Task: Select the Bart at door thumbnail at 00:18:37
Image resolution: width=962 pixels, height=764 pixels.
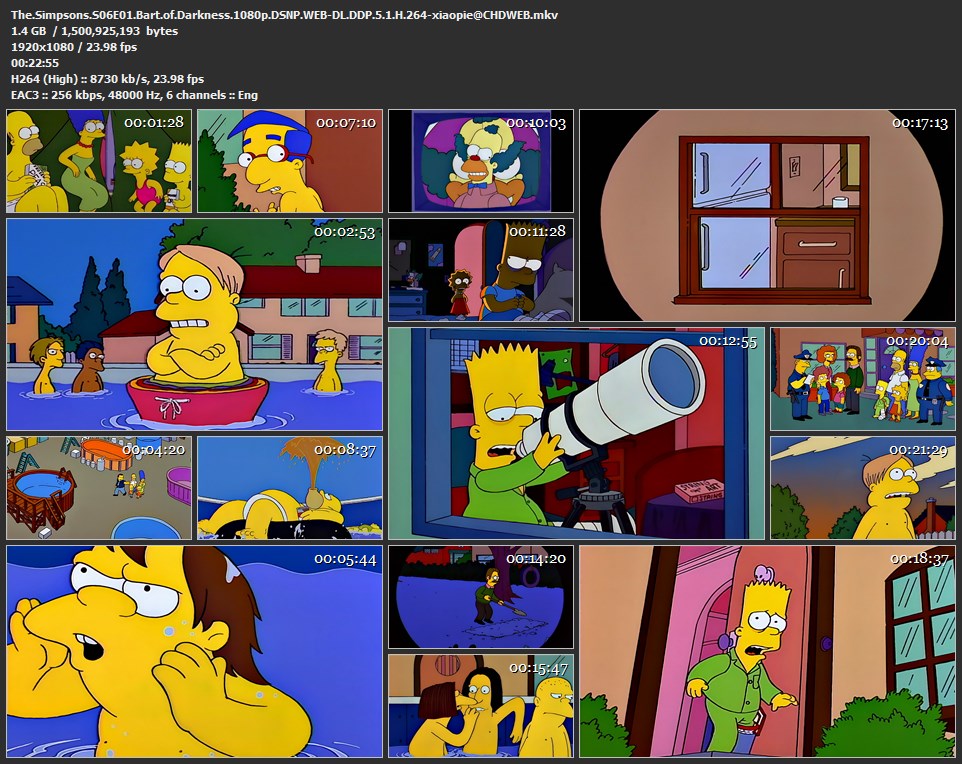Action: (767, 652)
